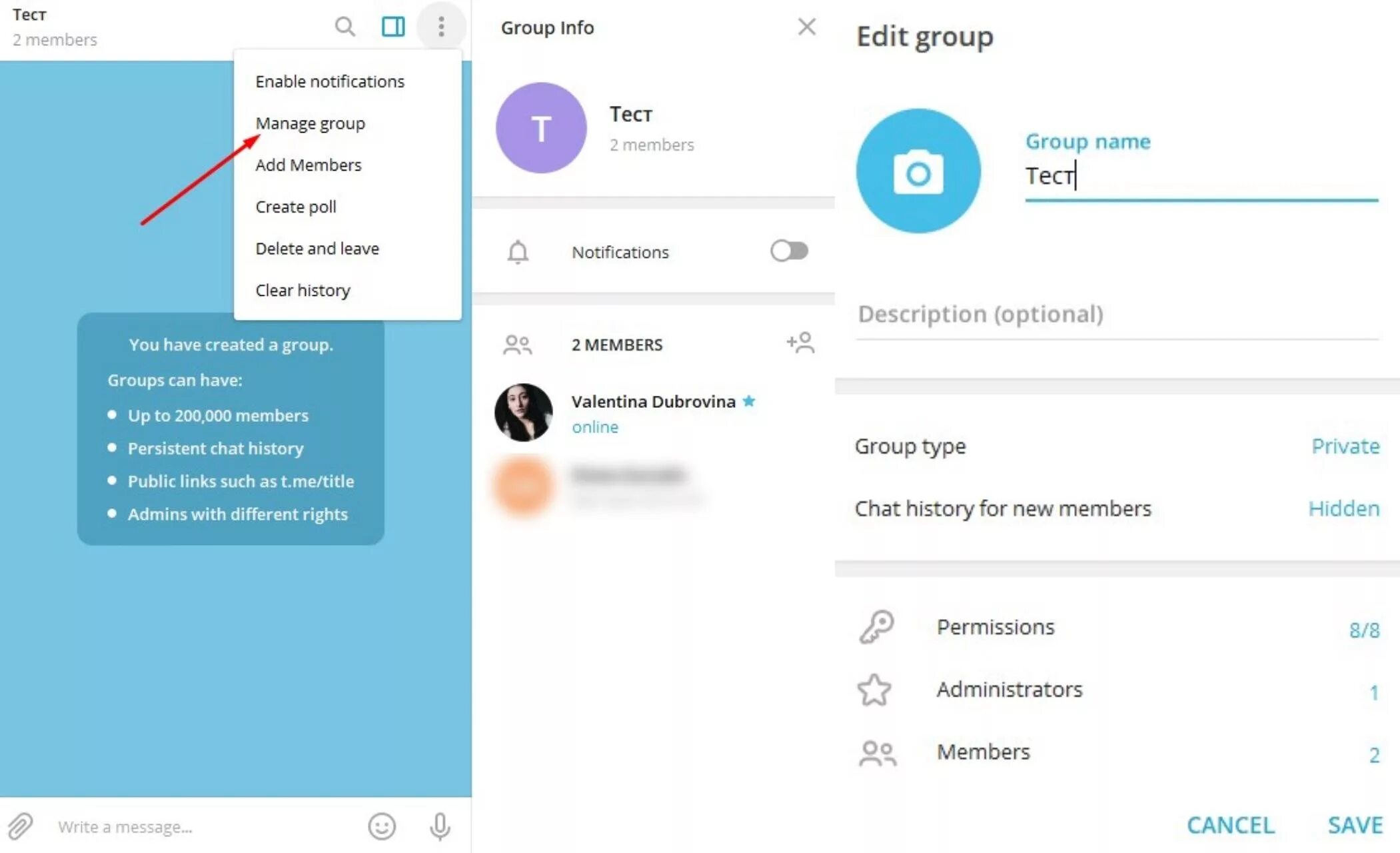Screen dimensions: 1400x853
Task: Expand Members list showing count 2
Action: 1112,752
